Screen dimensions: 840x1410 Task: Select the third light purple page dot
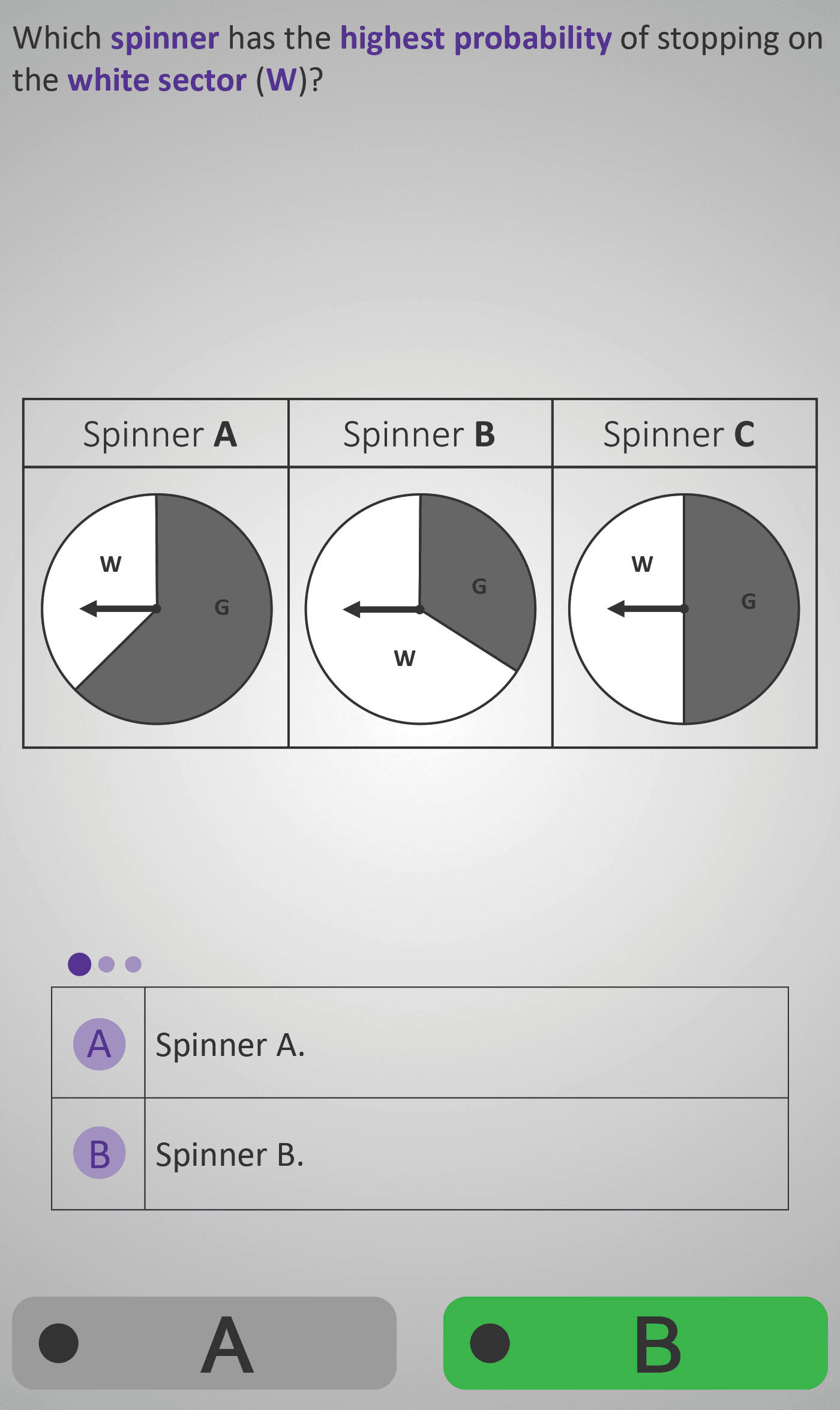133,964
